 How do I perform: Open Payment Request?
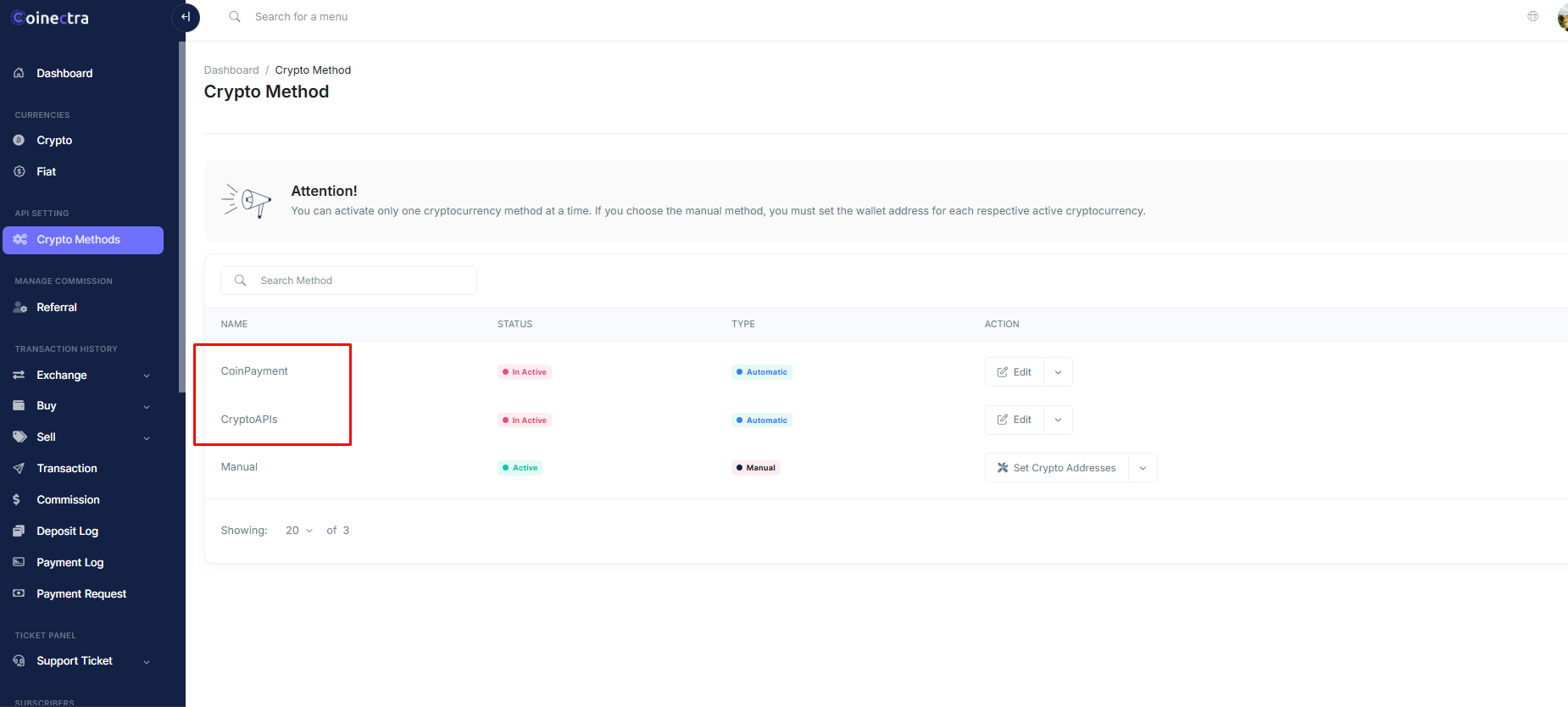pyautogui.click(x=83, y=594)
